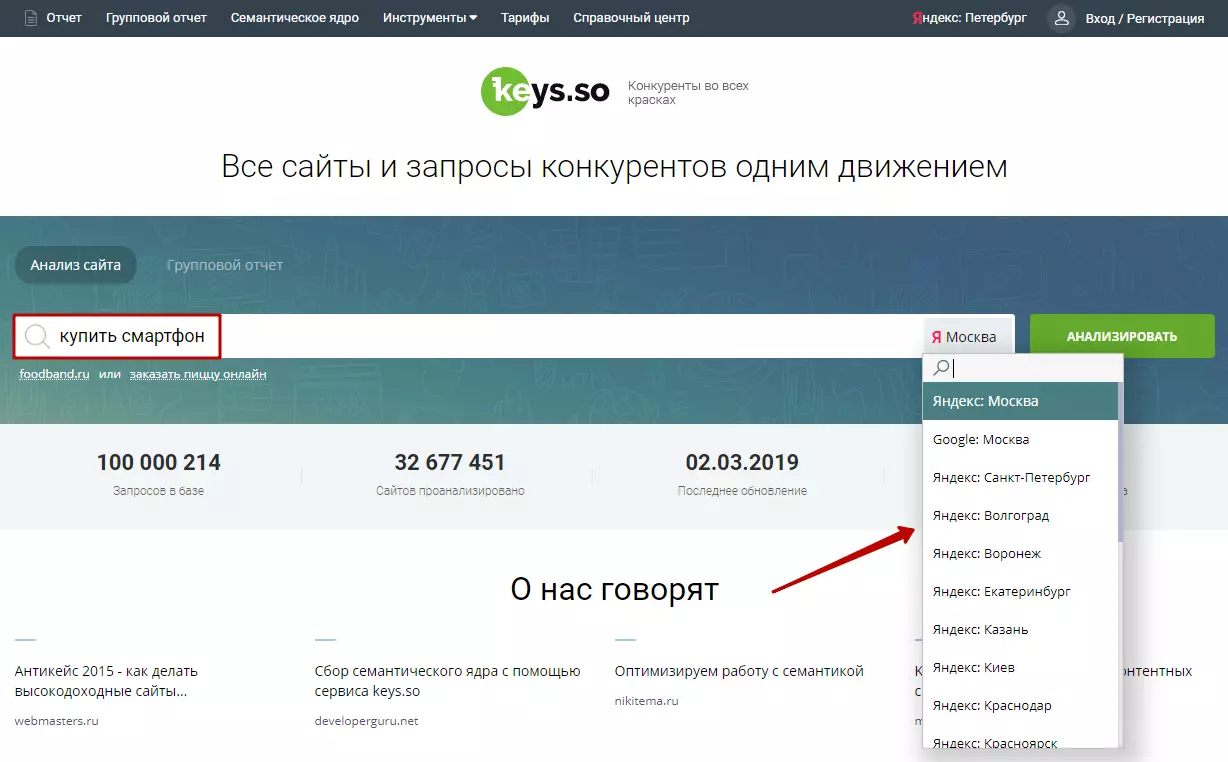Select Яндекс: Казань option
The image size is (1228, 762).
[1020, 629]
